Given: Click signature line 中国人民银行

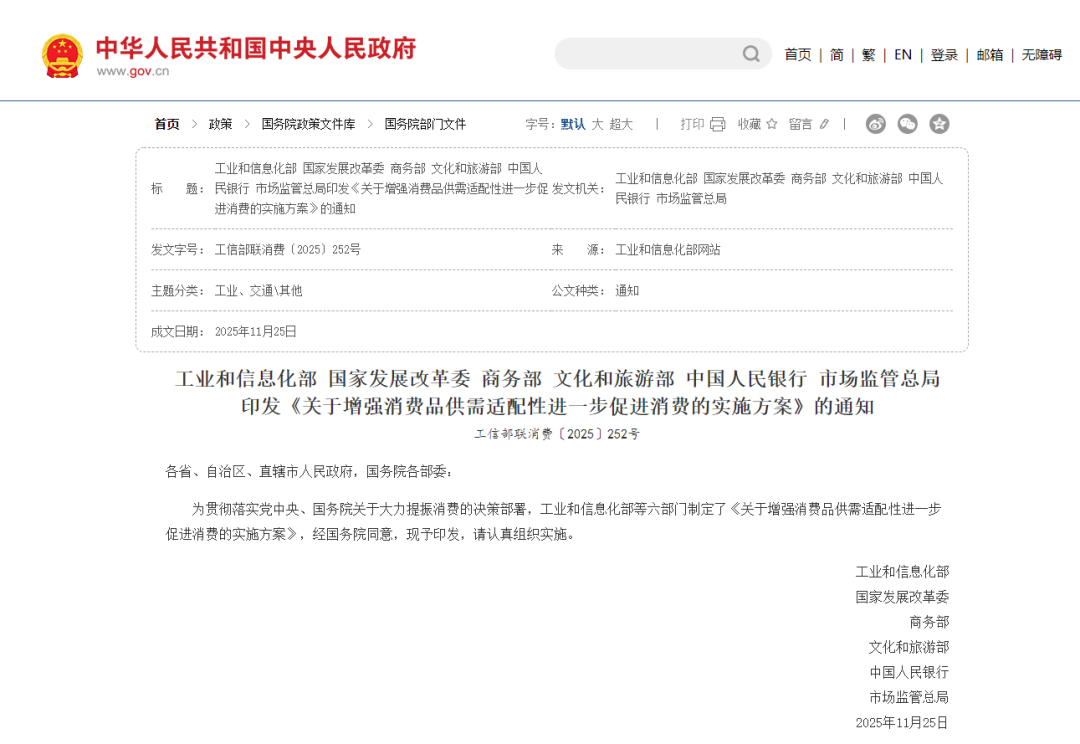Looking at the screenshot, I should (909, 672).
